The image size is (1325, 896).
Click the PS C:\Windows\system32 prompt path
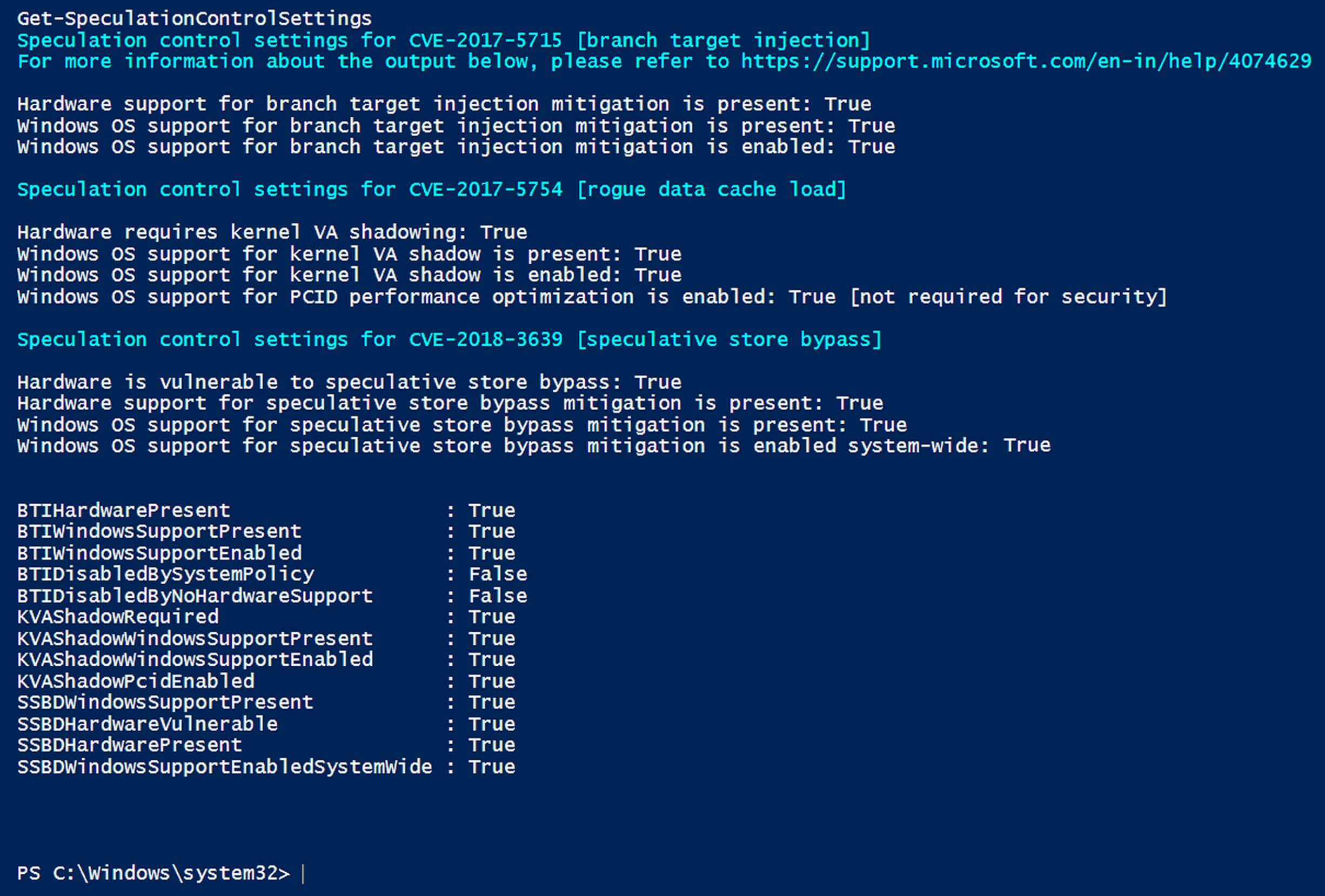point(153,874)
